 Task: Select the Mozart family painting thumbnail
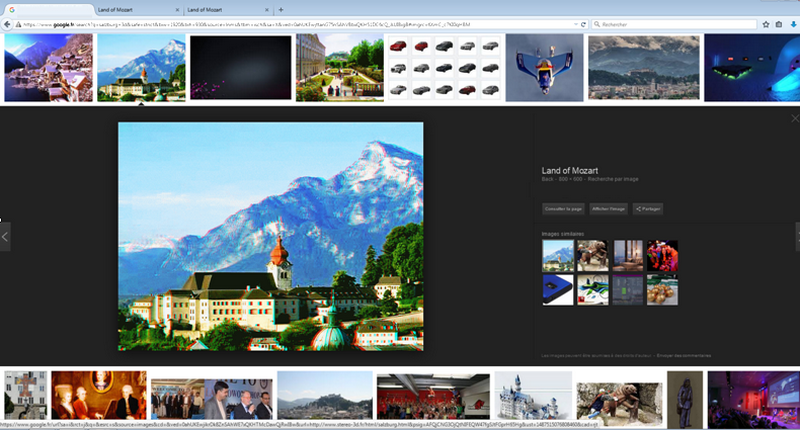(99, 396)
